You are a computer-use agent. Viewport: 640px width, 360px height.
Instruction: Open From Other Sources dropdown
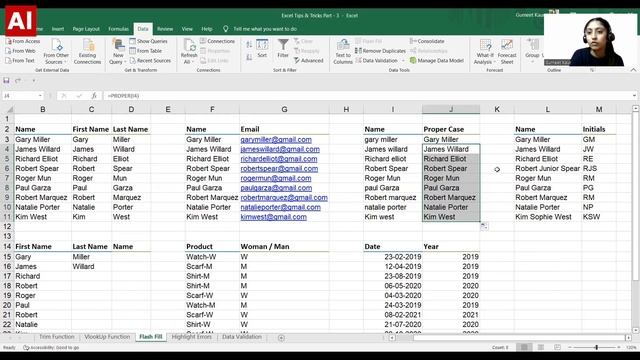pos(56,51)
